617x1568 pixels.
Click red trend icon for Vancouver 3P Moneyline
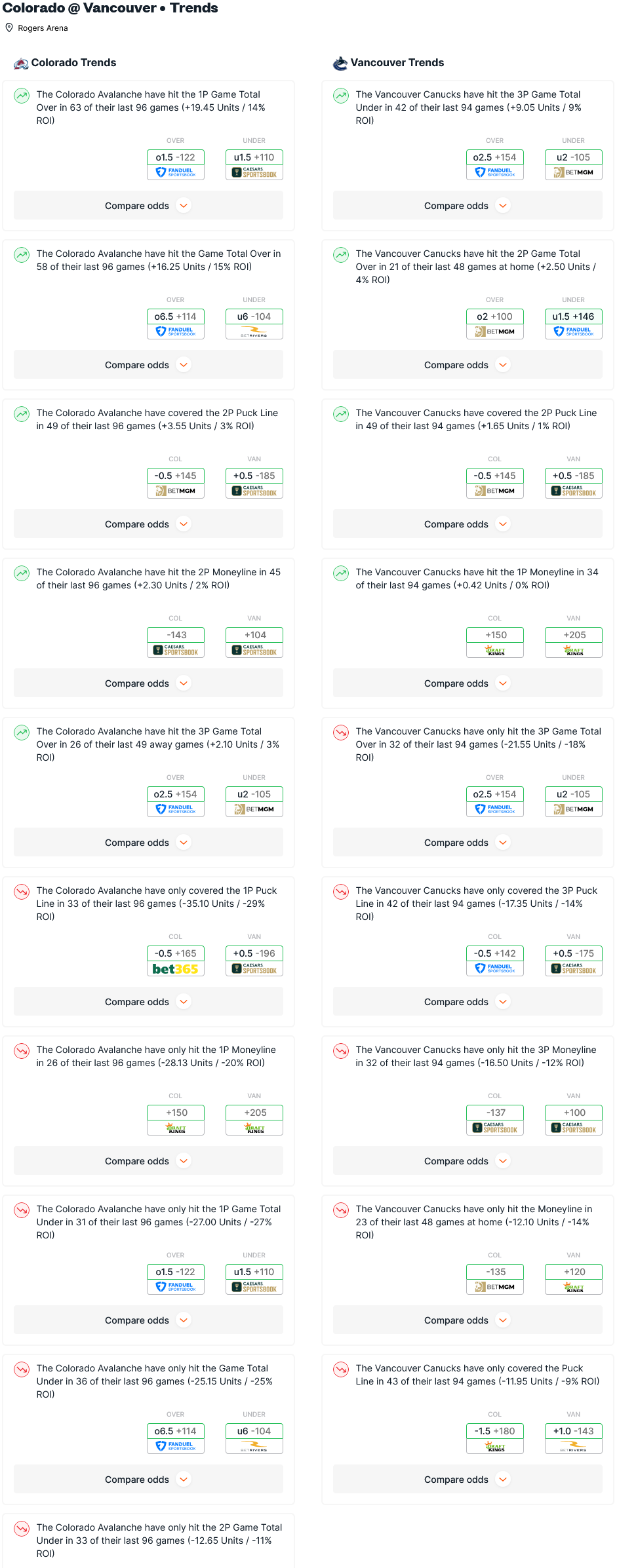[341, 1051]
